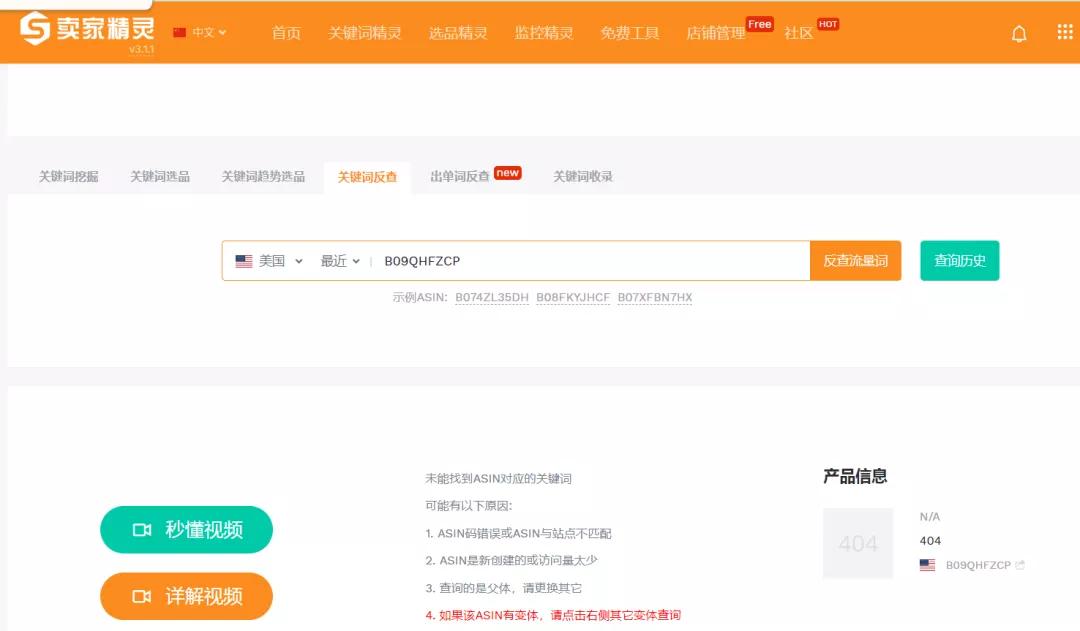Switch to the 出单词反查 tab
The height and width of the screenshot is (631, 1080).
click(x=460, y=176)
